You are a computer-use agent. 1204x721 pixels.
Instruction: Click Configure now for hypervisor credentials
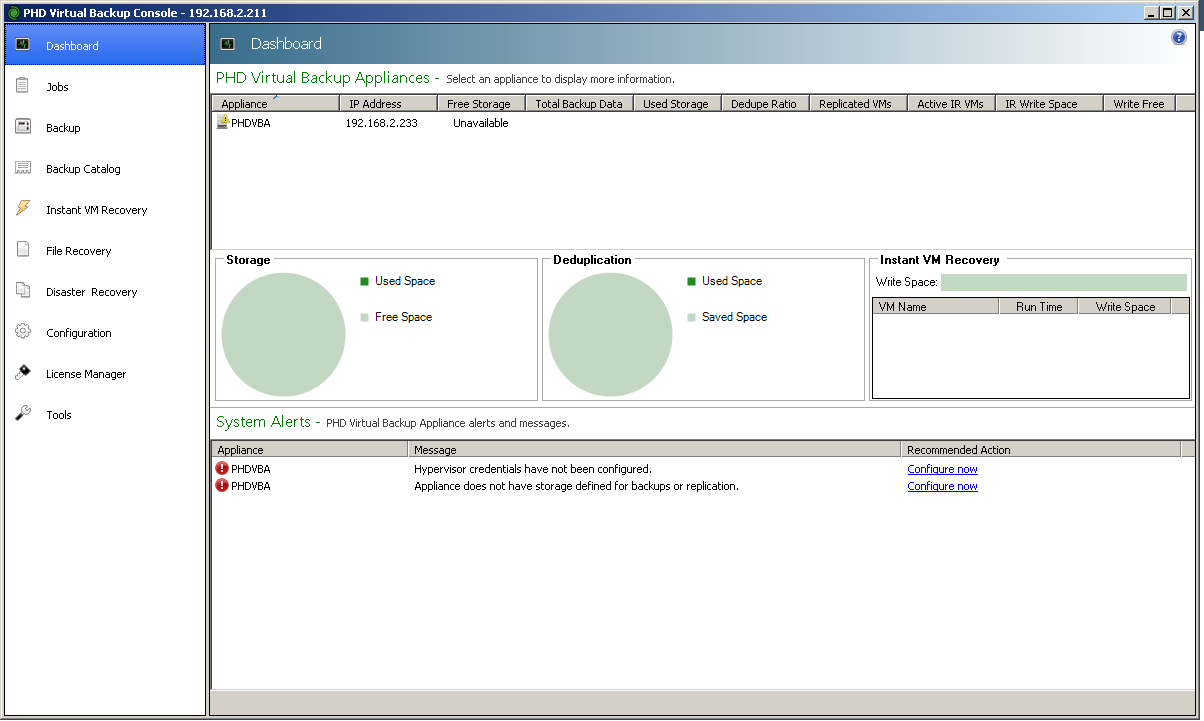tap(942, 469)
